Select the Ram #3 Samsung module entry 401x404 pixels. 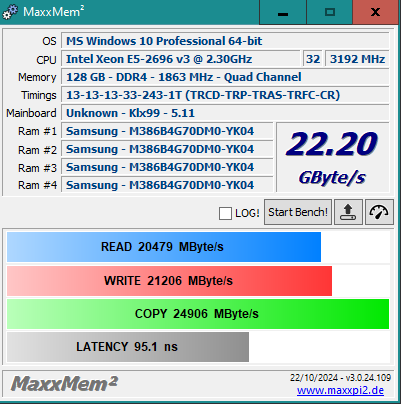point(167,167)
